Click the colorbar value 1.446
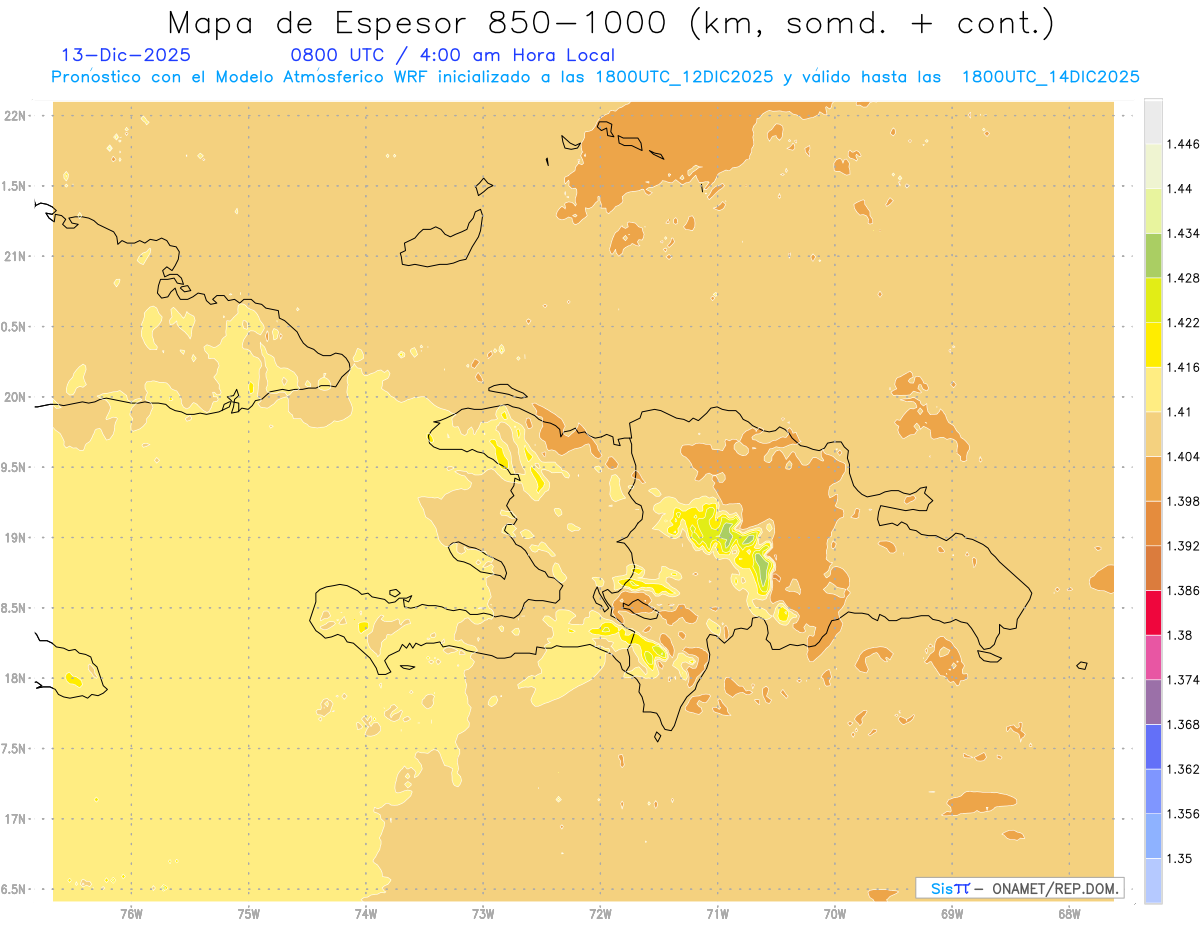The image size is (1200, 927). click(x=1184, y=144)
